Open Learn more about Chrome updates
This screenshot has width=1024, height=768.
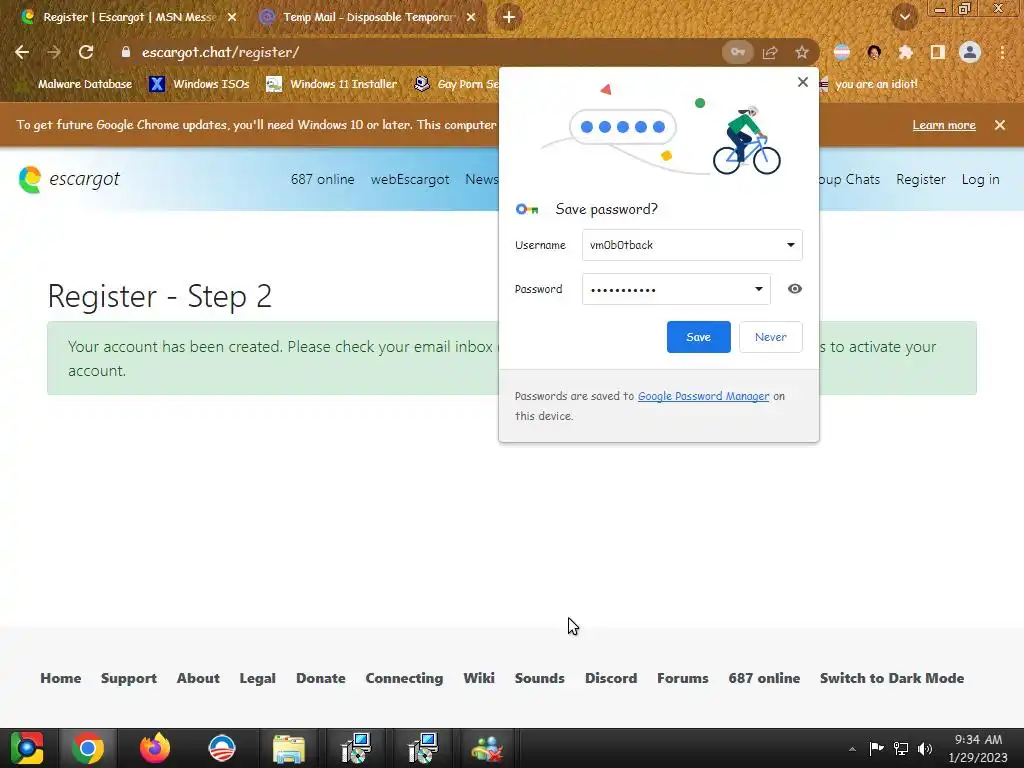[944, 125]
